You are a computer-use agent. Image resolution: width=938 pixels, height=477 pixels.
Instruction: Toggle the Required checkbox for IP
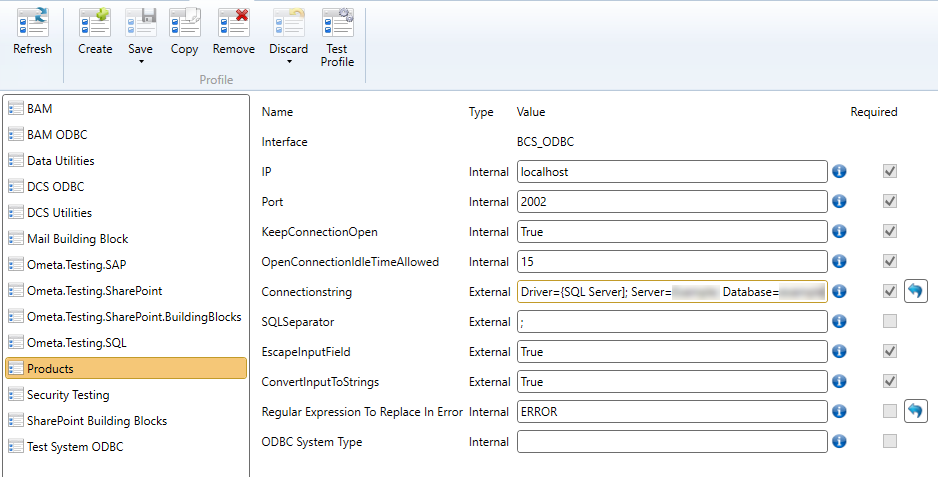[890, 171]
